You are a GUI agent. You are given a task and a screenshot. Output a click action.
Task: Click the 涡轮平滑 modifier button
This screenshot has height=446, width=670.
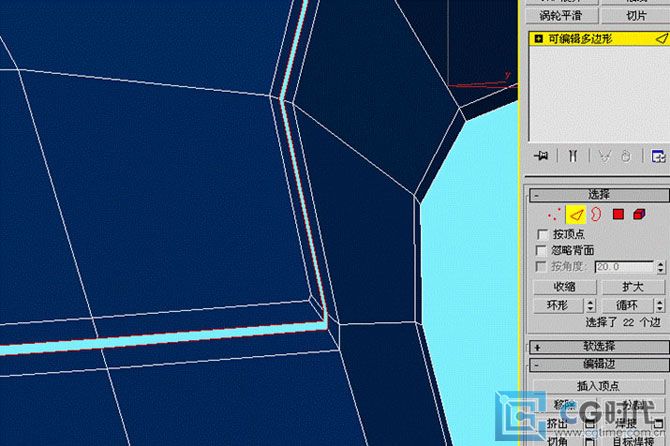[x=561, y=16]
